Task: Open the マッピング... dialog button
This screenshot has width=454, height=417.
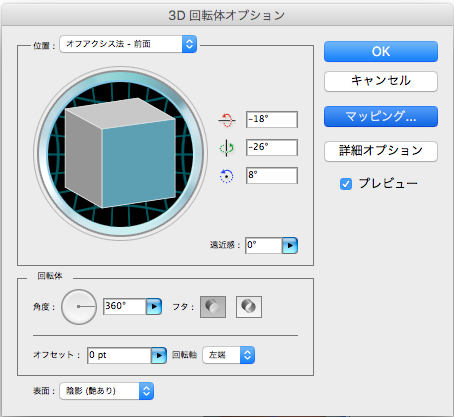Action: coord(381,116)
